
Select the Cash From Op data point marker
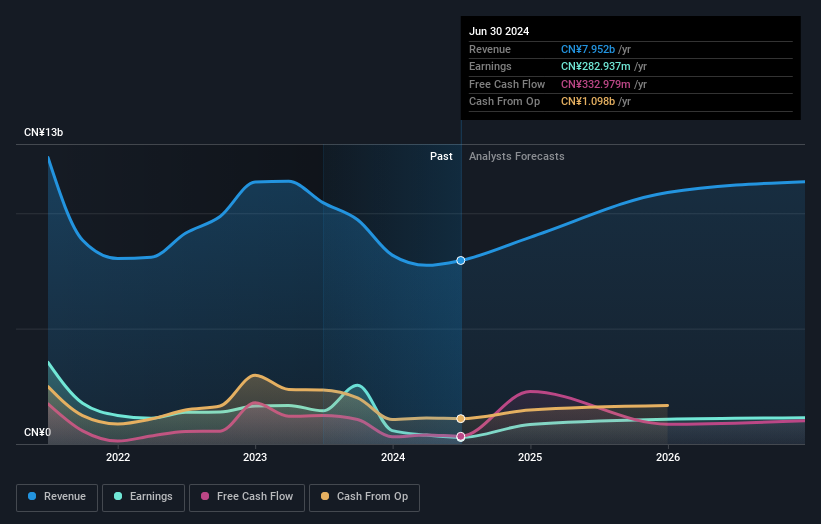pyautogui.click(x=461, y=419)
